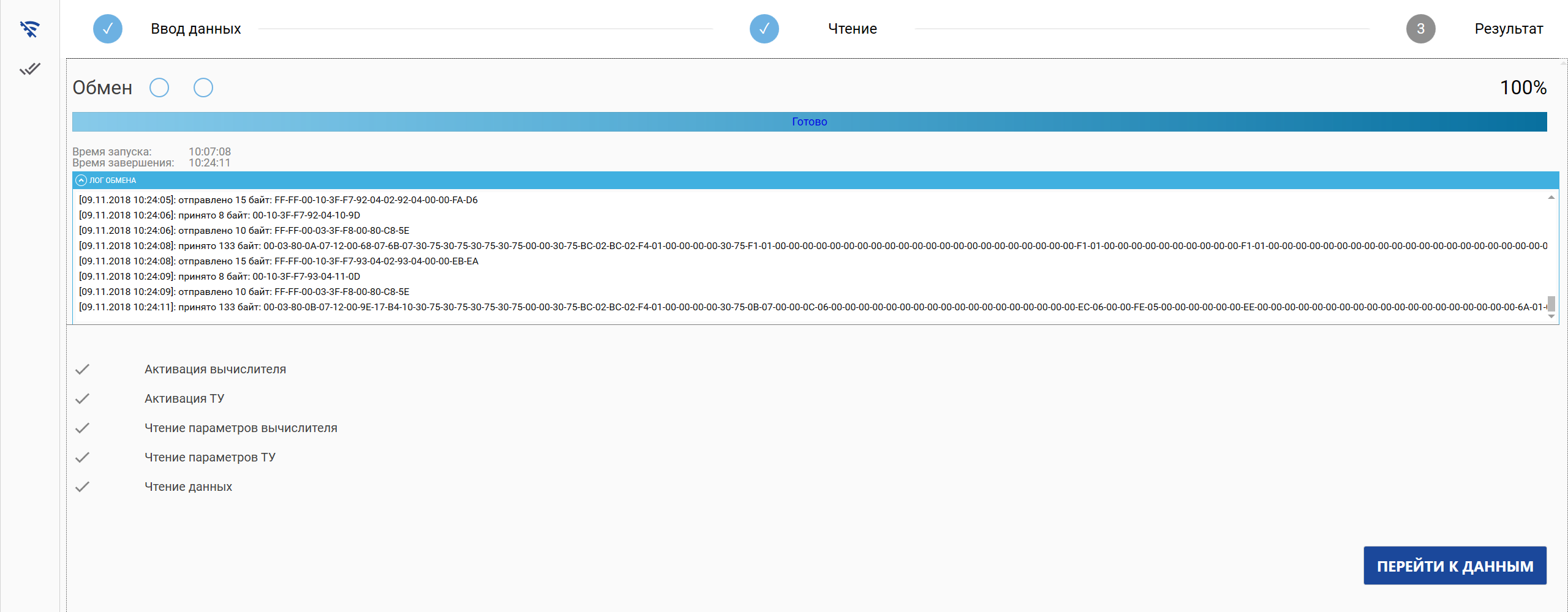
Task: Click log line sent at 10:24:05
Action: [x=278, y=200]
